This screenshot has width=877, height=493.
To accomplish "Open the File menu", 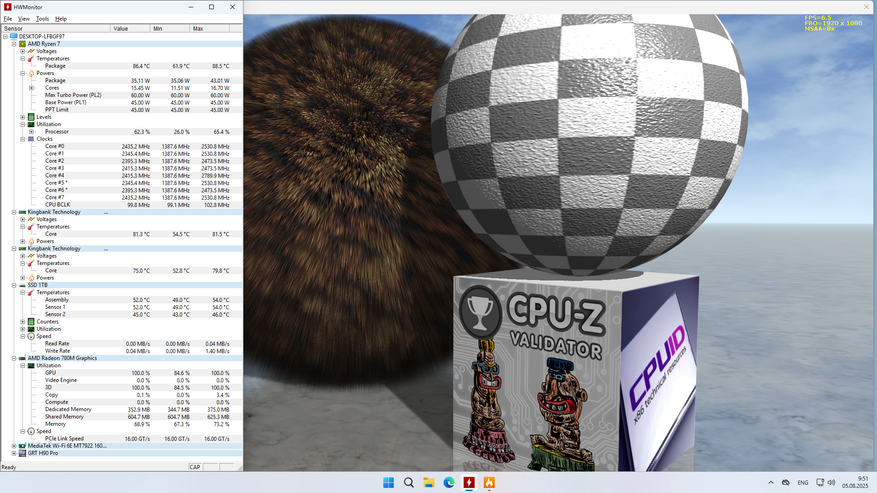I will (x=8, y=19).
